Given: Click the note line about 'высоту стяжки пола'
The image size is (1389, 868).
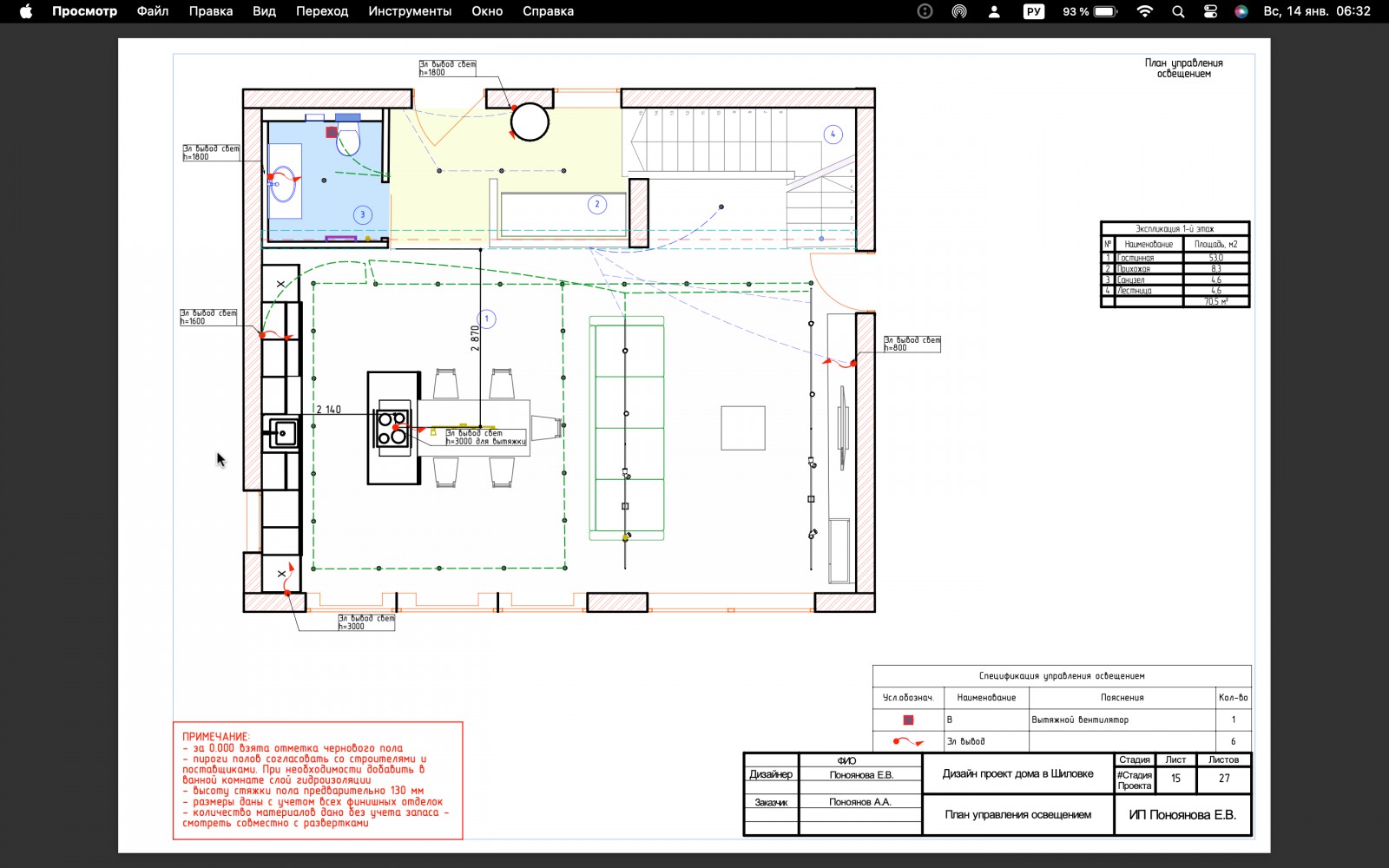Looking at the screenshot, I should 303,791.
